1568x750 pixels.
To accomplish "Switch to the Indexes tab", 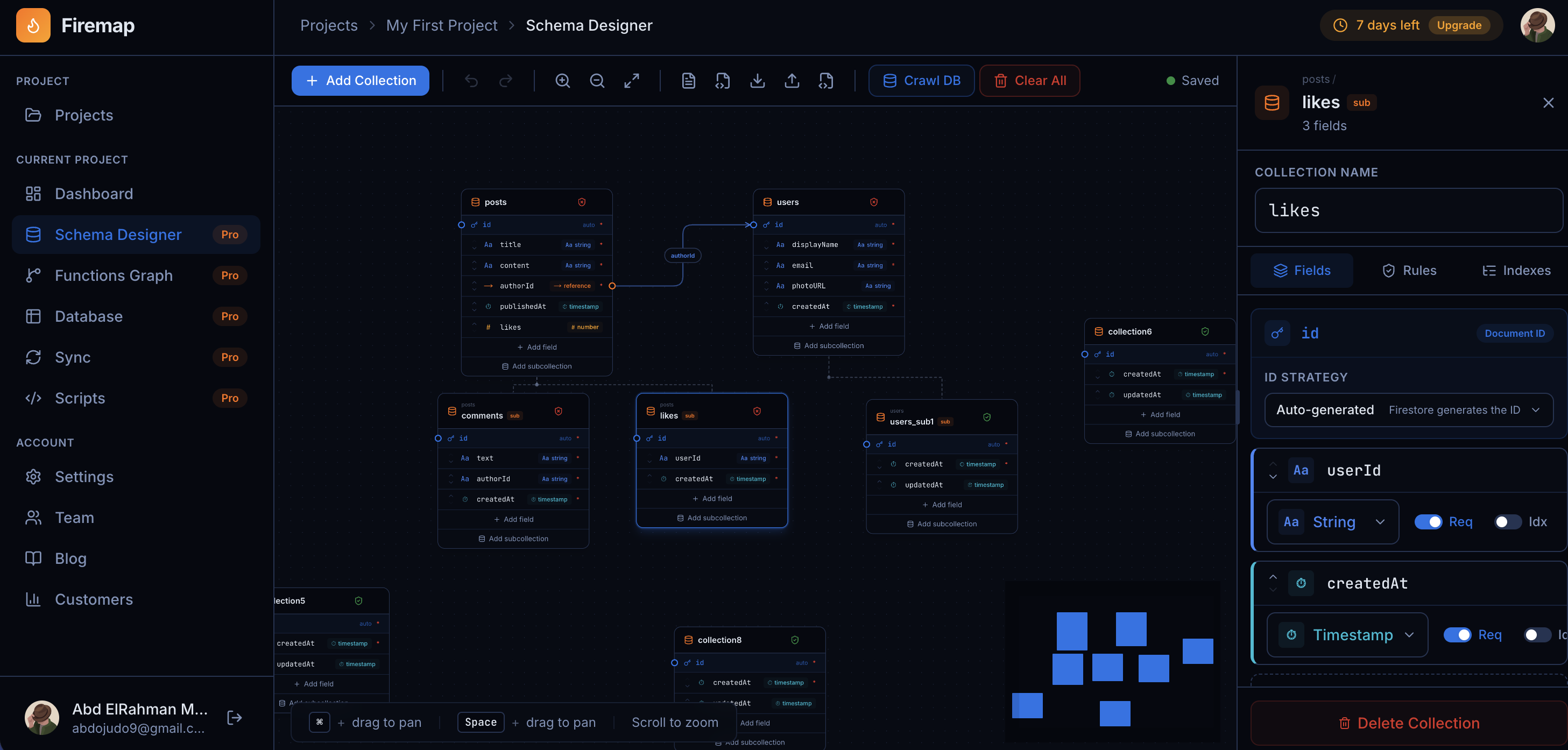I will pos(1516,270).
